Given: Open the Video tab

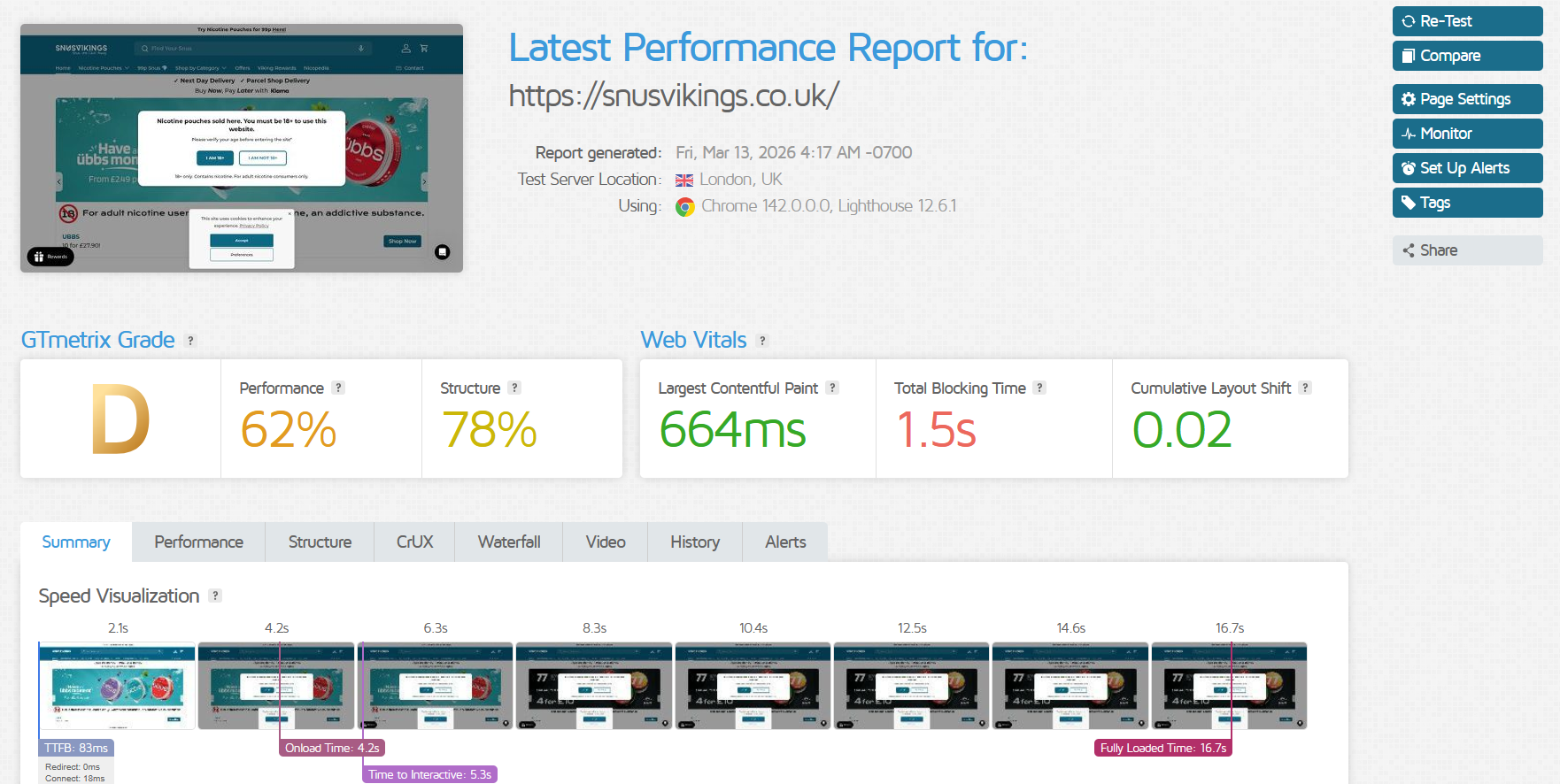Looking at the screenshot, I should click(606, 542).
